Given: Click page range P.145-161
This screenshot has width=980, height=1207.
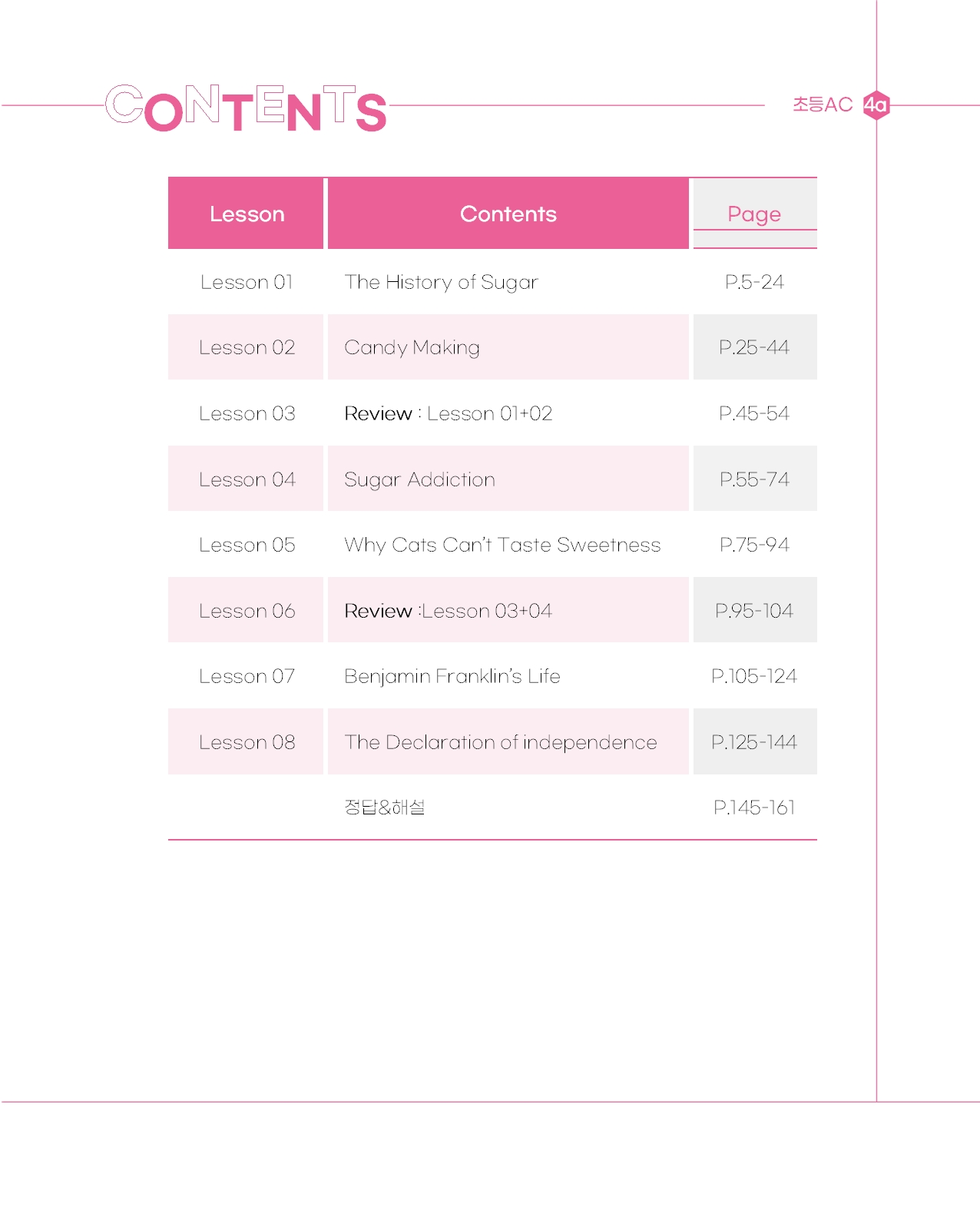Looking at the screenshot, I should pos(754,807).
